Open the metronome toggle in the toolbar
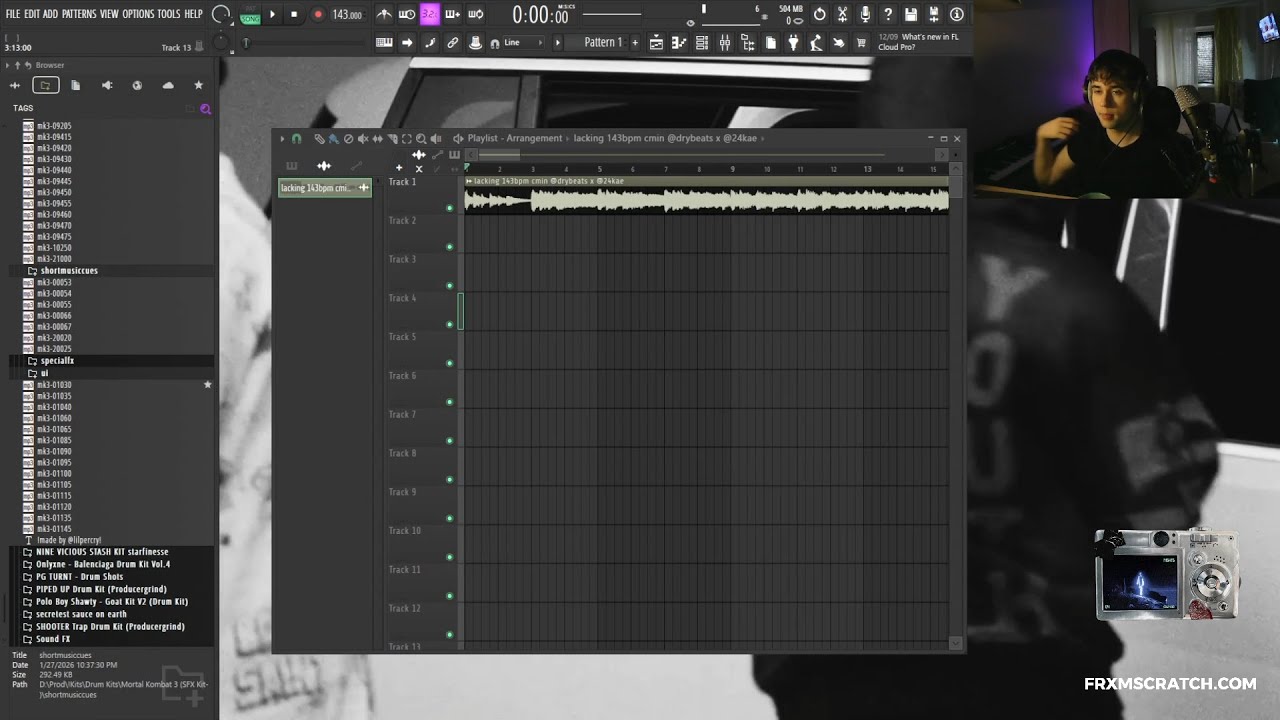Viewport: 1280px width, 720px height. tap(384, 14)
